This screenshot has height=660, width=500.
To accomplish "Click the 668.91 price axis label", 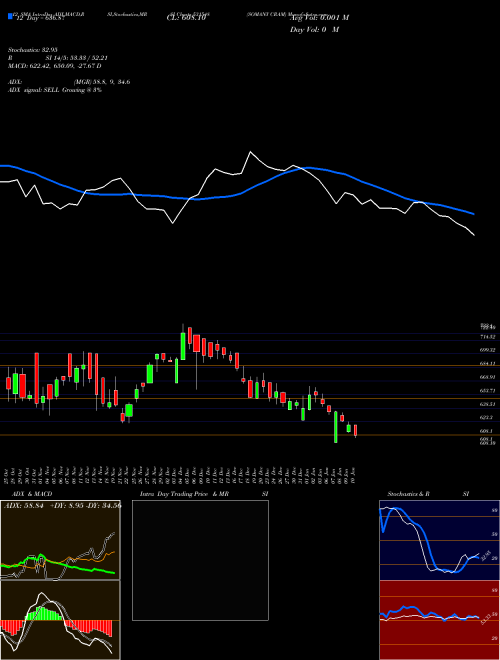I will click(487, 377).
